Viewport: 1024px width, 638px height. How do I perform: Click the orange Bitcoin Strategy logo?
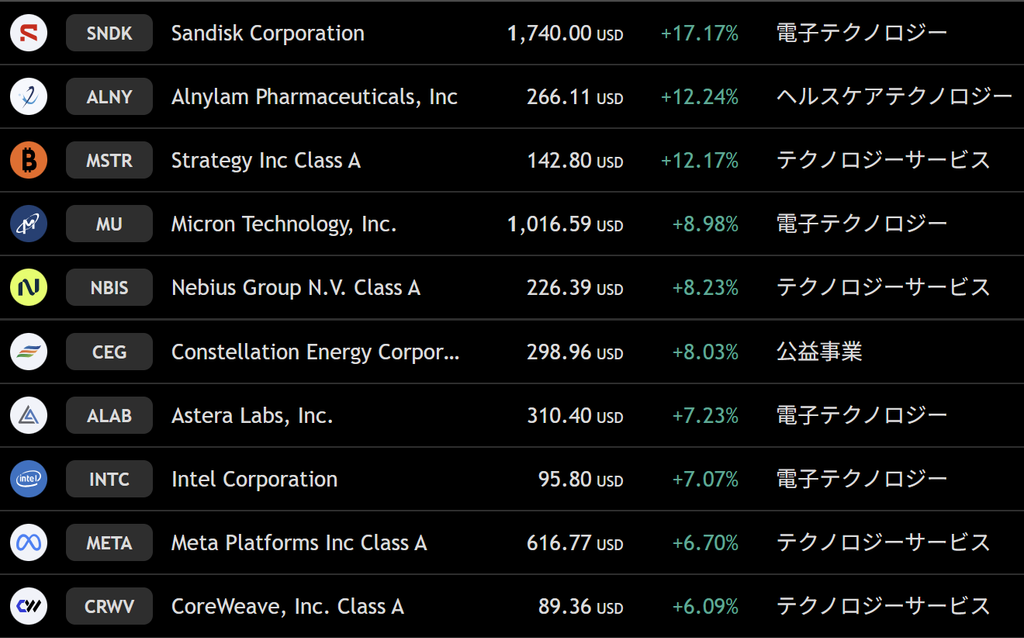(x=29, y=160)
